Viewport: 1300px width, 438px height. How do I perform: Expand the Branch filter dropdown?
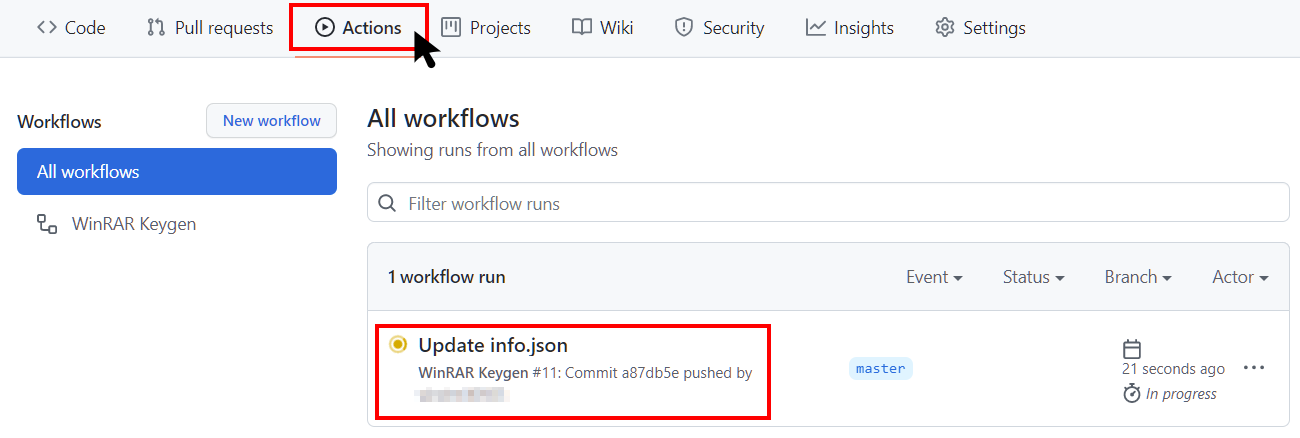tap(1137, 277)
